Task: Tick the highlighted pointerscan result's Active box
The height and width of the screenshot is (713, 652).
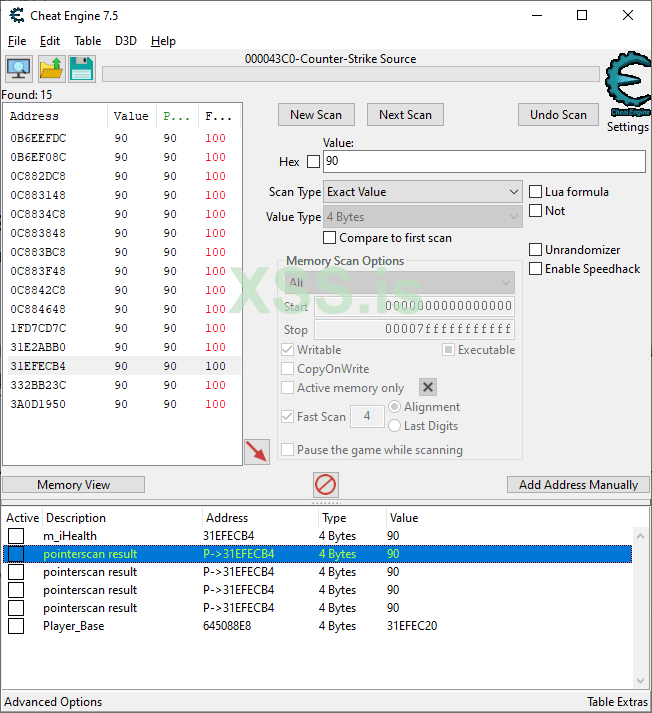Action: (16, 554)
